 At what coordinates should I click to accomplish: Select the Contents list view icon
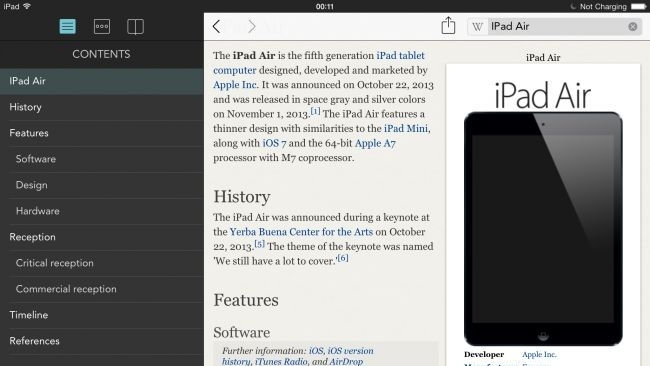(x=68, y=27)
